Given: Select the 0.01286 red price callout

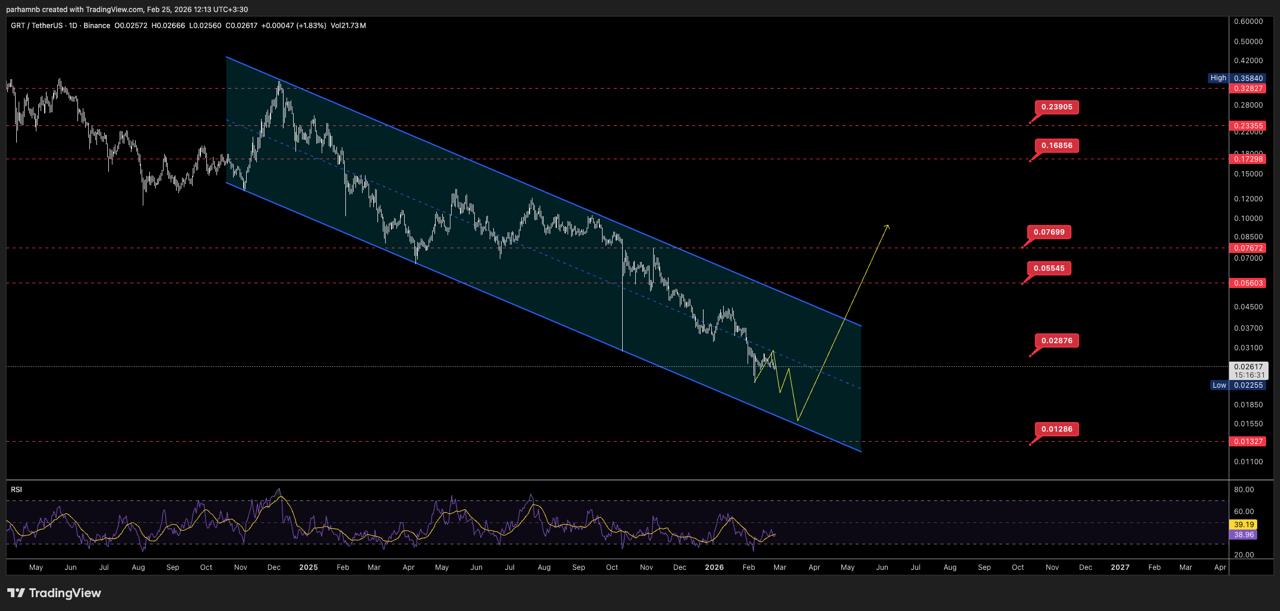Looking at the screenshot, I should pos(1058,430).
